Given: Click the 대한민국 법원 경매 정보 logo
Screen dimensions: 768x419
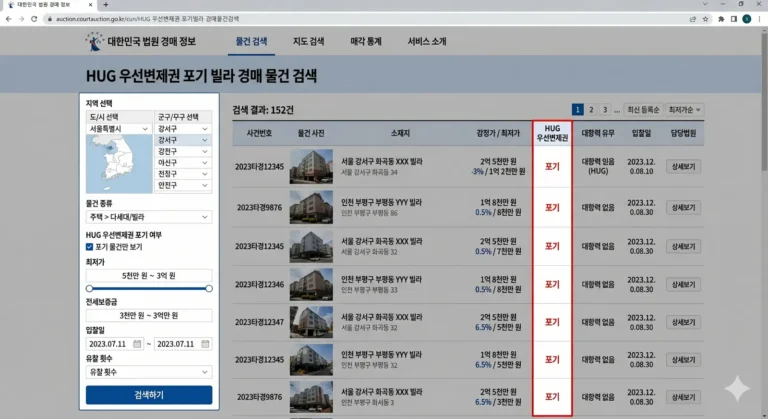Looking at the screenshot, I should click(x=141, y=42).
